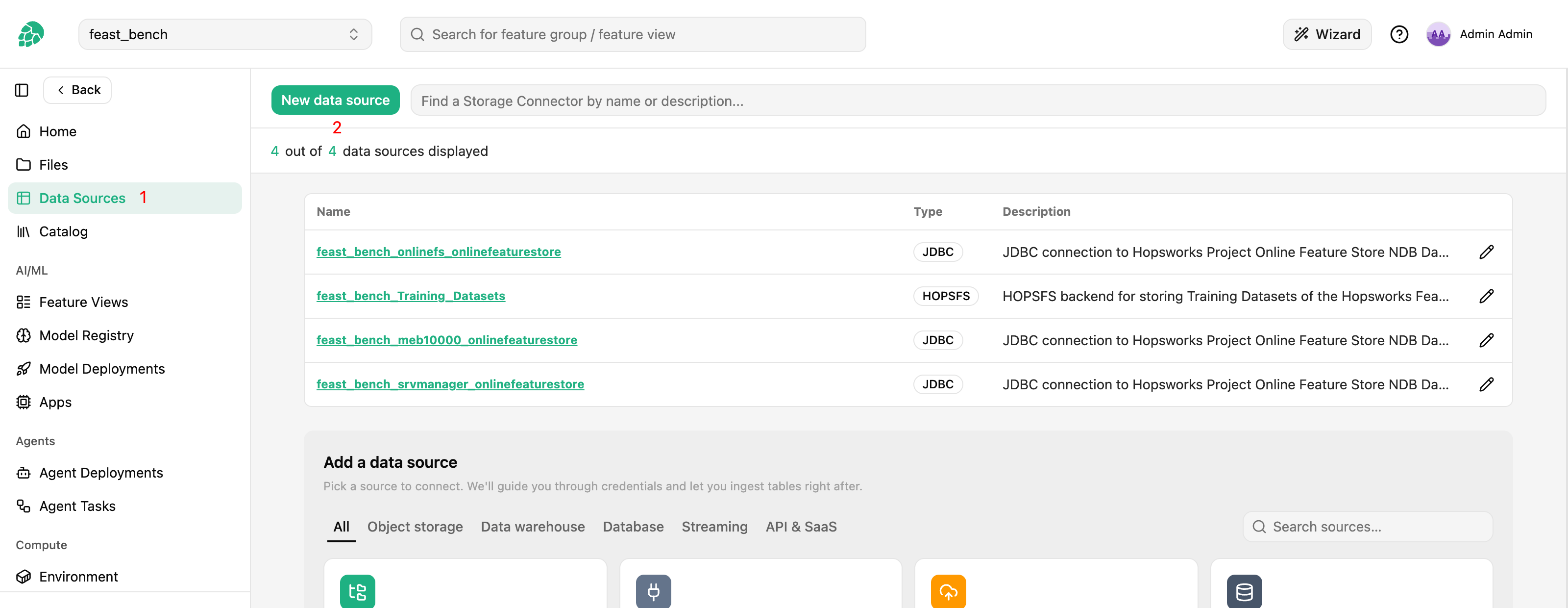
Task: Open Feature Views in the sidebar
Action: pyautogui.click(x=125, y=302)
